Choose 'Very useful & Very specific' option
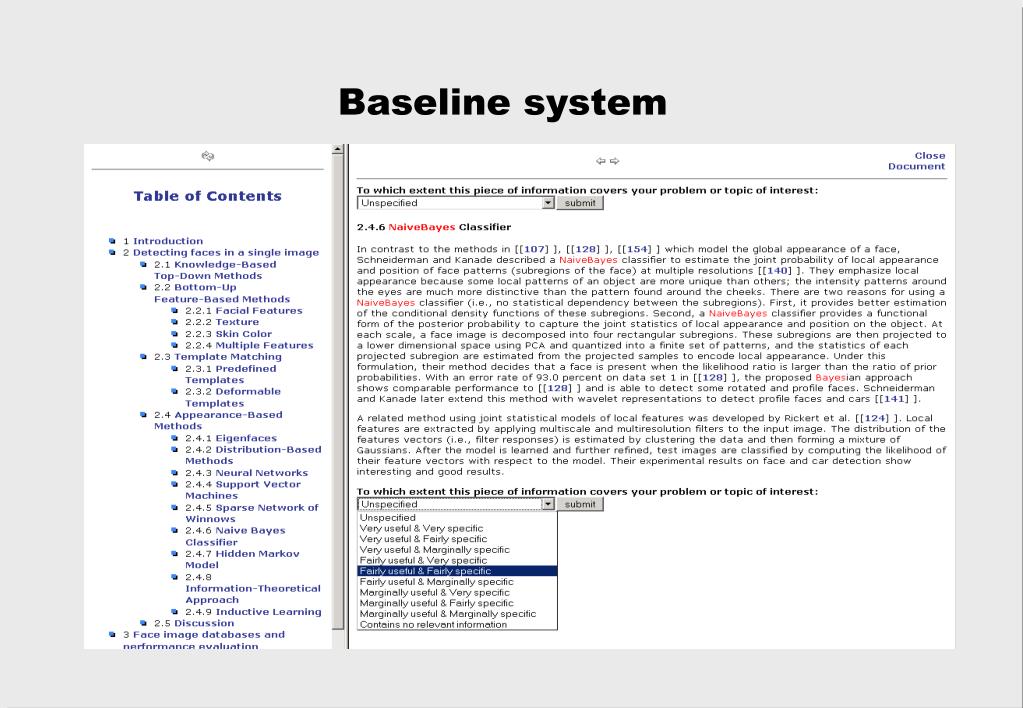 click(x=457, y=529)
